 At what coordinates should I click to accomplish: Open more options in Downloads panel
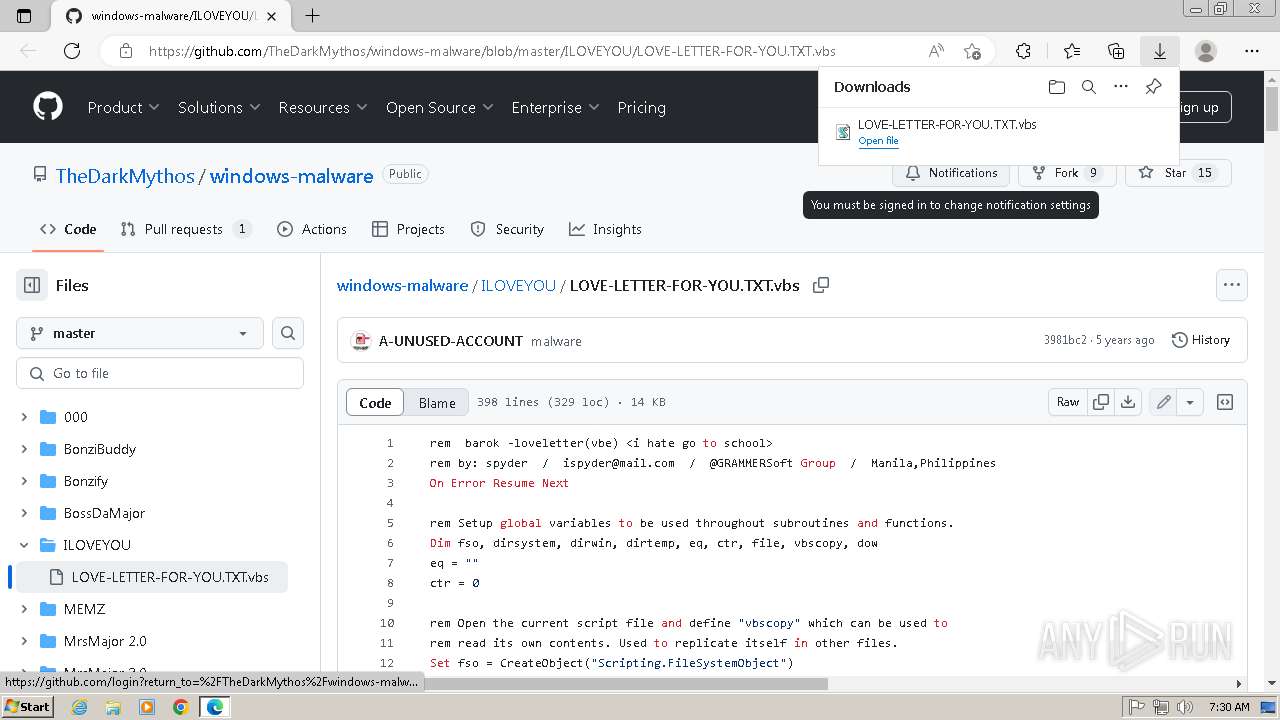[1121, 87]
